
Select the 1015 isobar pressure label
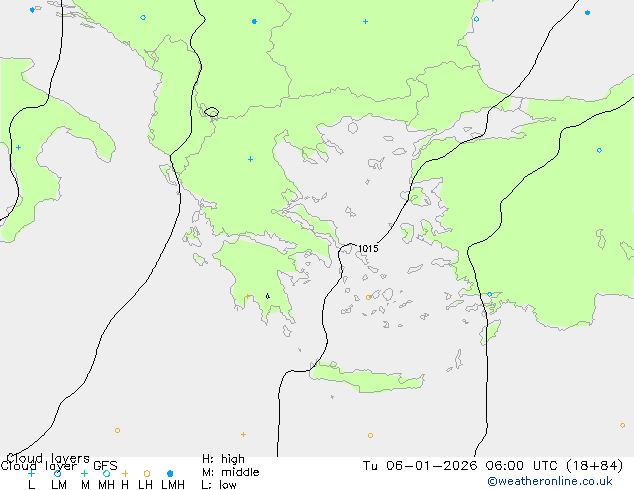(x=368, y=249)
